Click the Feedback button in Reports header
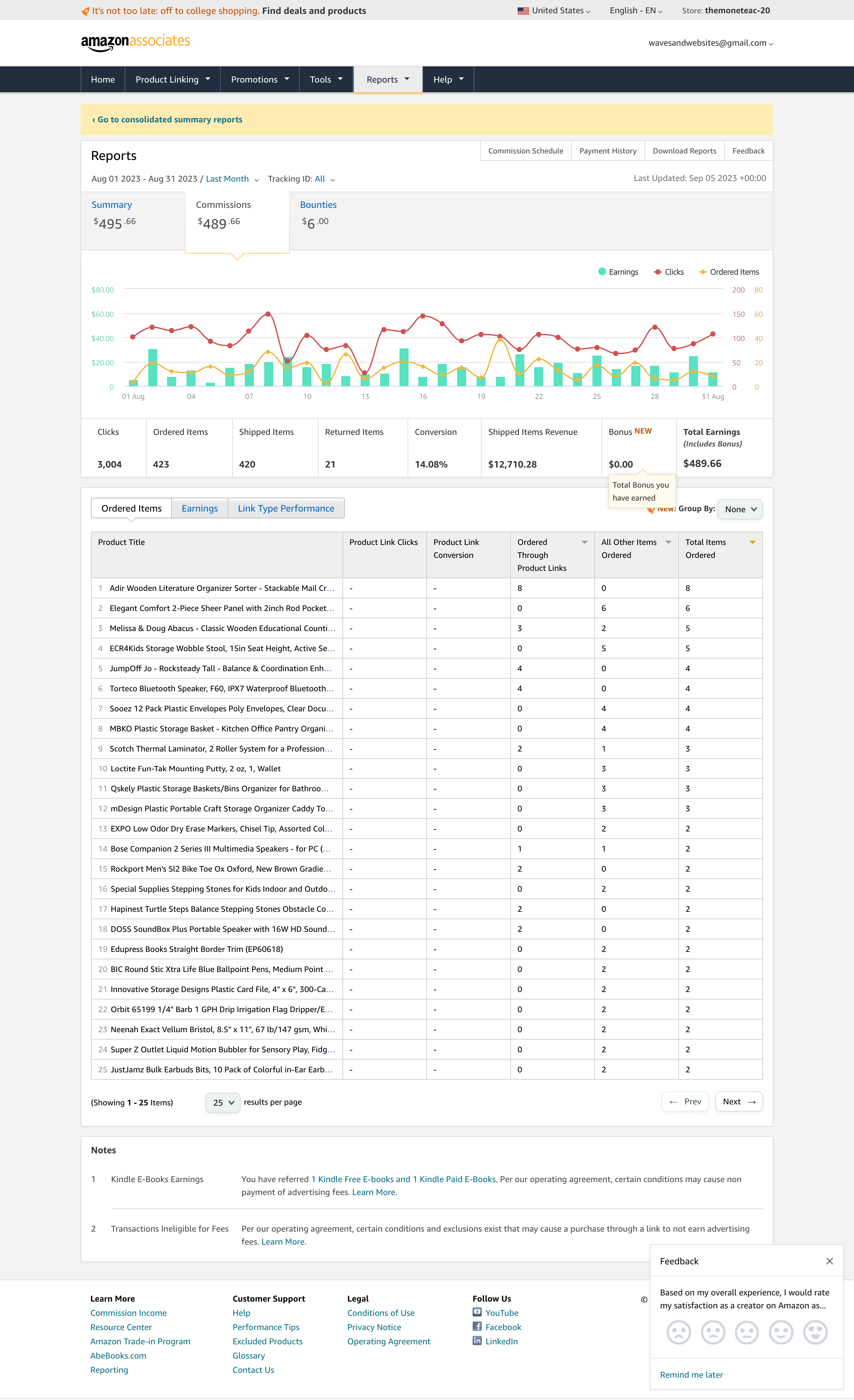Viewport: 854px width, 1400px height. click(748, 151)
